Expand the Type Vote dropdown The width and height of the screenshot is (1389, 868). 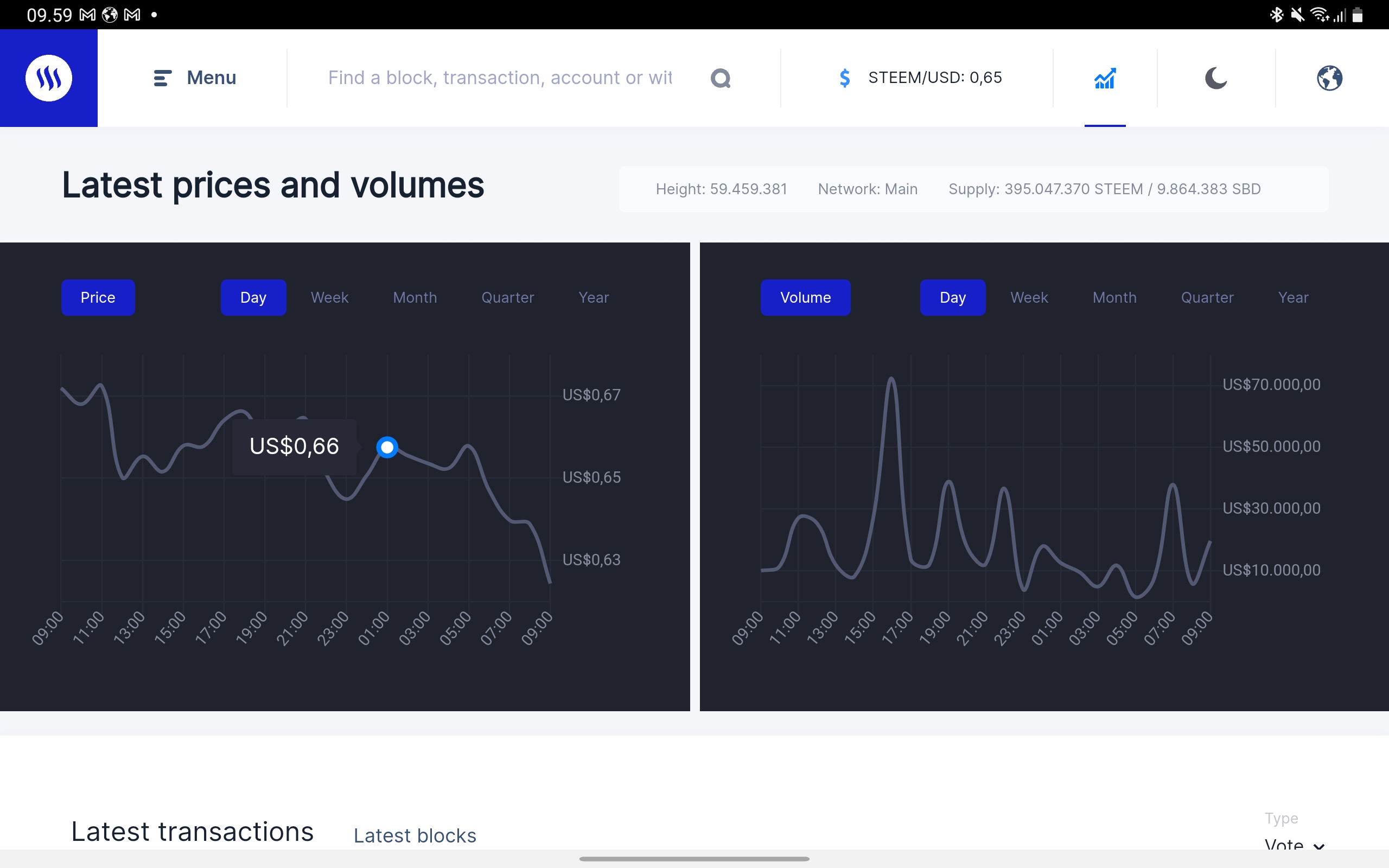point(1294,845)
